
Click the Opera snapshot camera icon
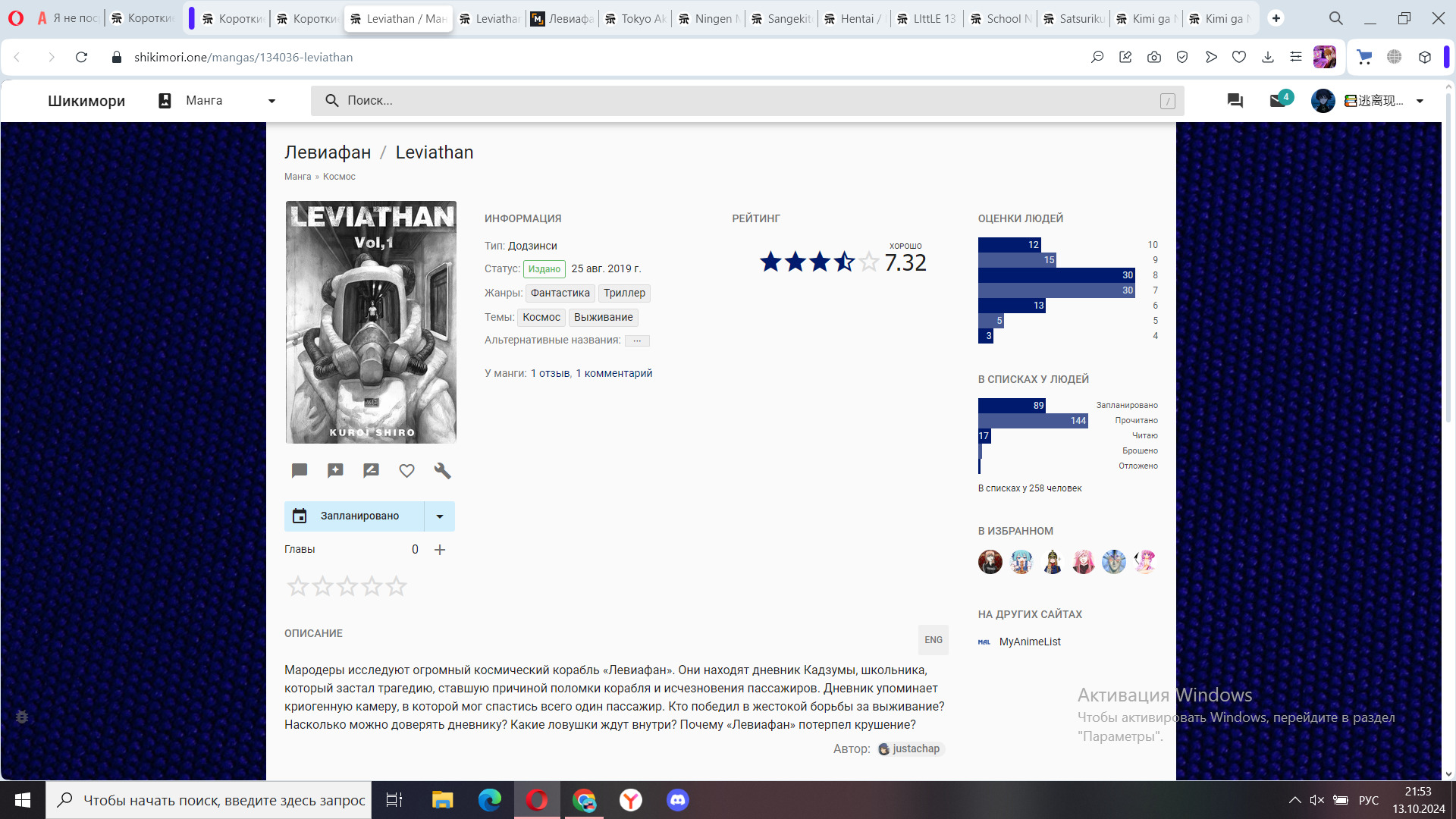[1153, 57]
